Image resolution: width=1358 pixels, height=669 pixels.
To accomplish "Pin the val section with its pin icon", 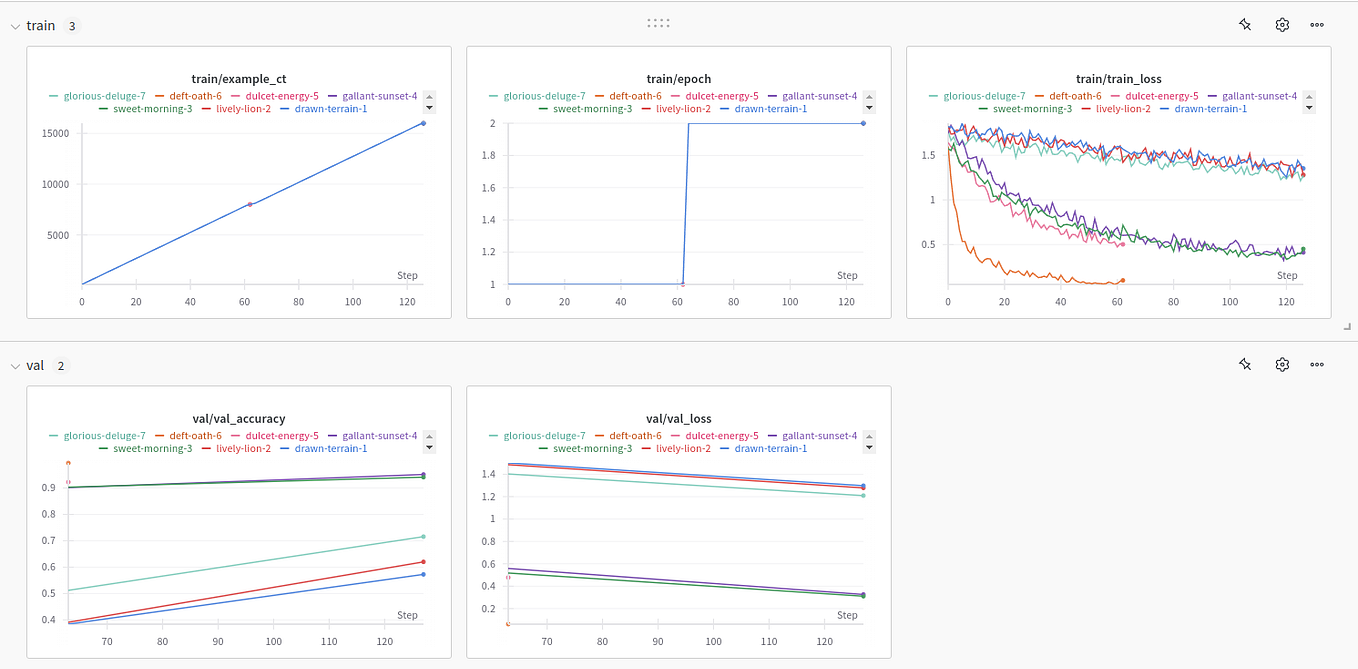I will [1244, 364].
